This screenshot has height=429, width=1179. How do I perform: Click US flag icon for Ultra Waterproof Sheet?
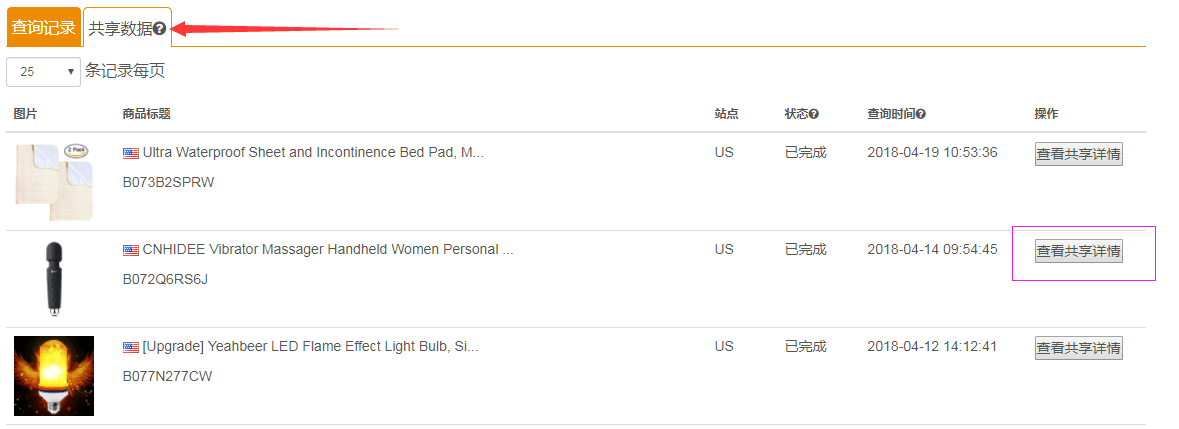tap(131, 153)
